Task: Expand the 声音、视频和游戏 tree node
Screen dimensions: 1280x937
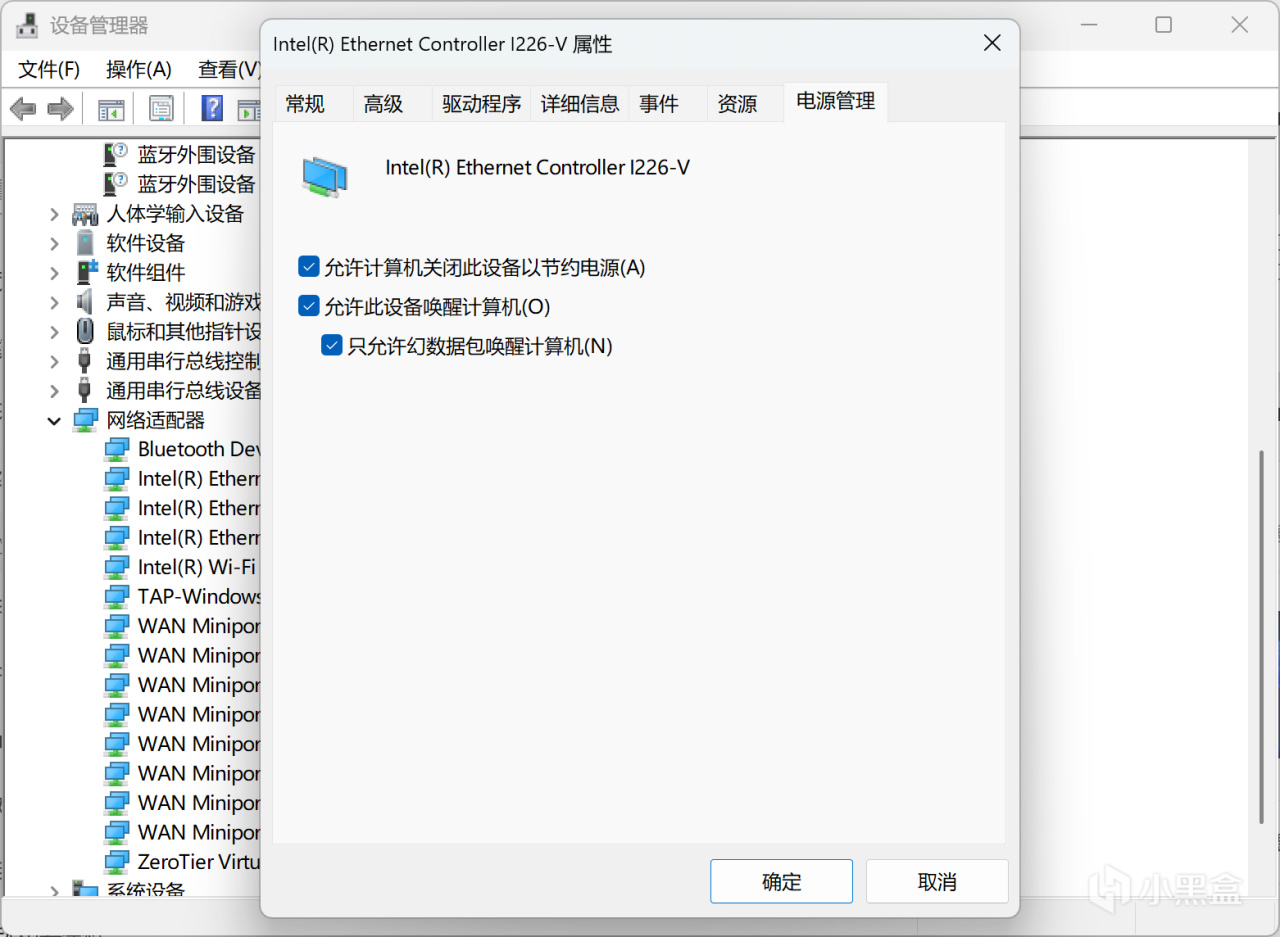Action: (55, 302)
